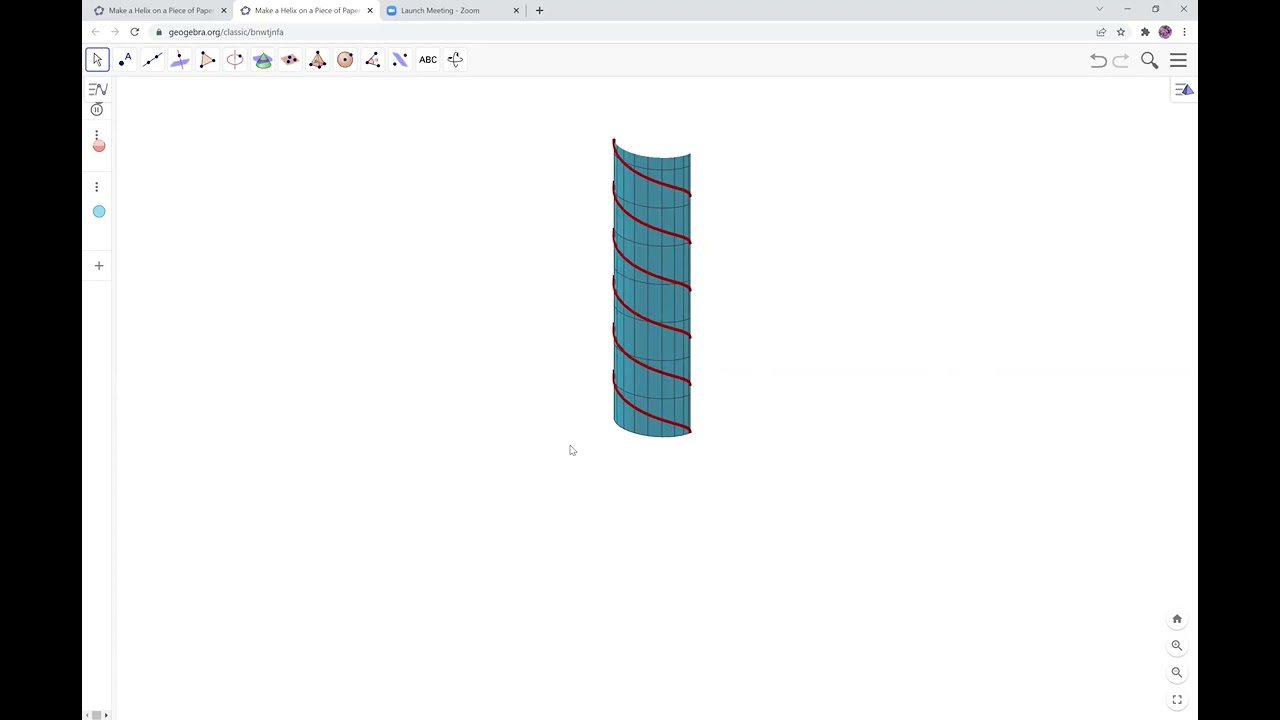Pause the animation in algebra panel
1280x720 pixels.
[97, 109]
